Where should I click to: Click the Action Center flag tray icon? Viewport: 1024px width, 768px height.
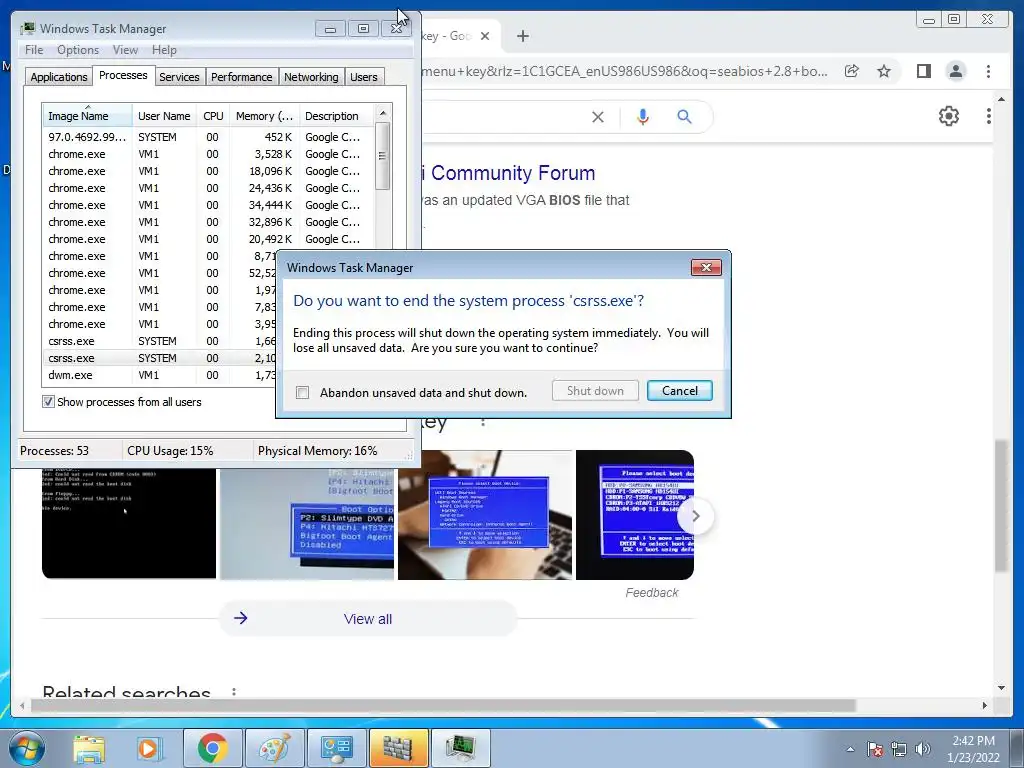pos(875,749)
